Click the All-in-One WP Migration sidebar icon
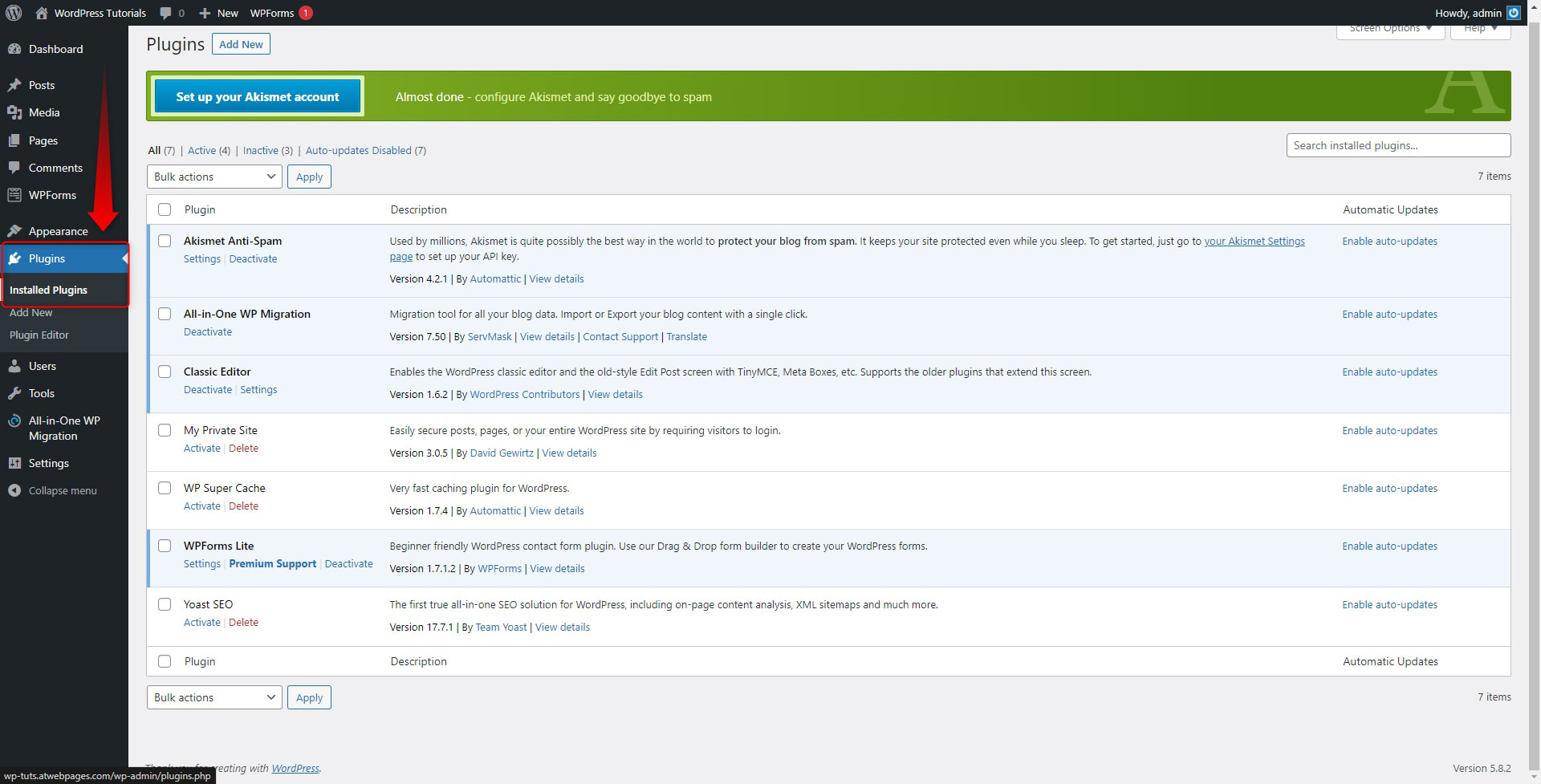This screenshot has height=784, width=1541. [14, 420]
